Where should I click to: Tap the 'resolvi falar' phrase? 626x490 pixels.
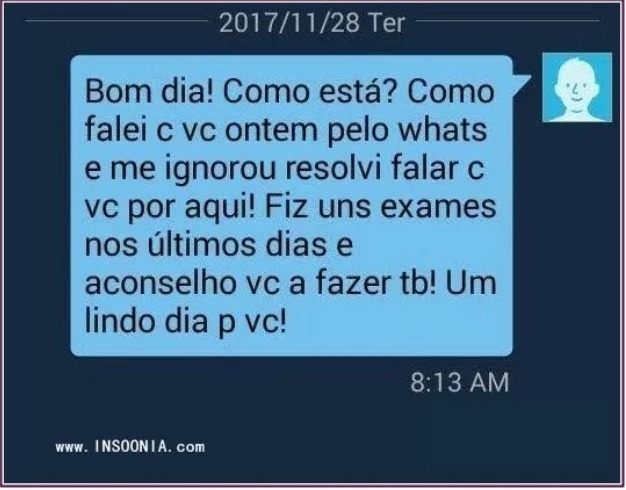click(x=370, y=168)
